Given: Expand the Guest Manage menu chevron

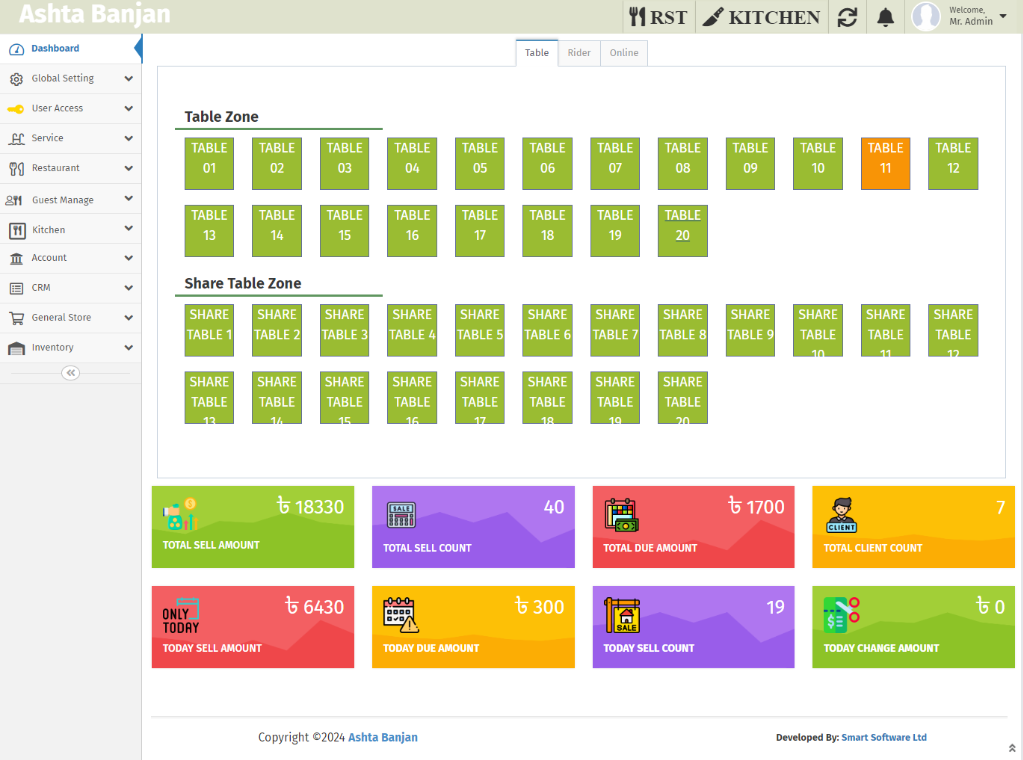Looking at the screenshot, I should 129,198.
